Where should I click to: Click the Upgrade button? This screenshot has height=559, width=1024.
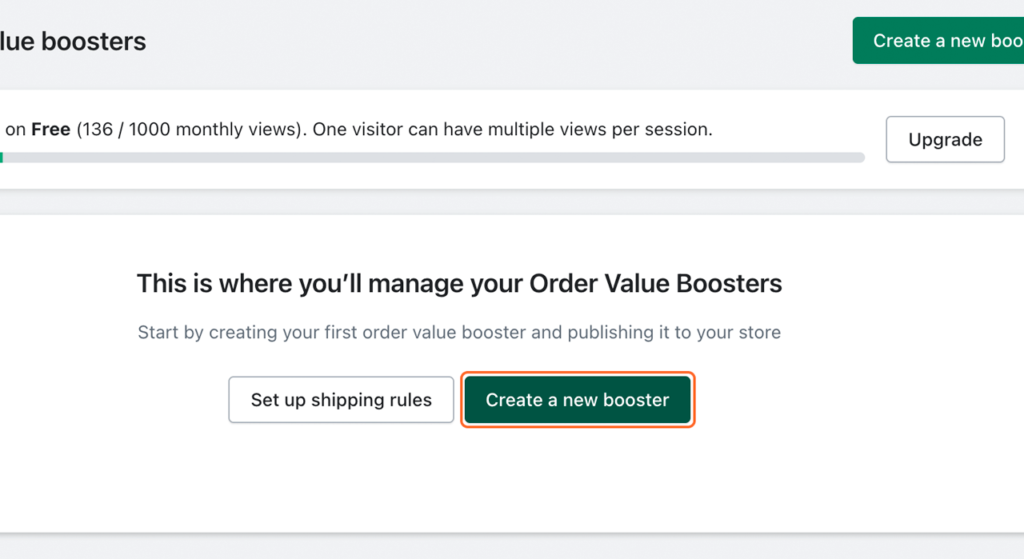pyautogui.click(x=944, y=140)
